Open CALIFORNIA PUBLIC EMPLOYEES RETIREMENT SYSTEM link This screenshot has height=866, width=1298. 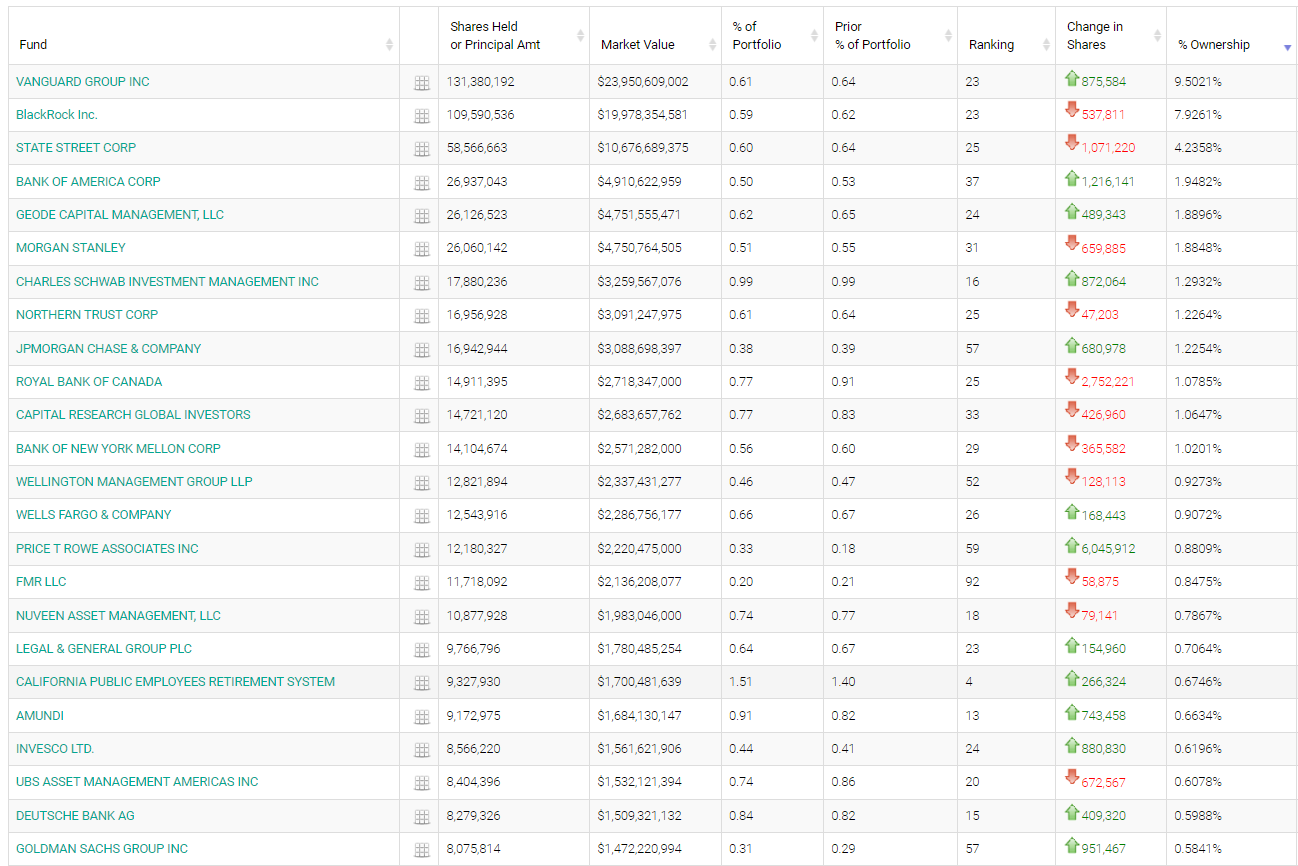click(x=175, y=682)
